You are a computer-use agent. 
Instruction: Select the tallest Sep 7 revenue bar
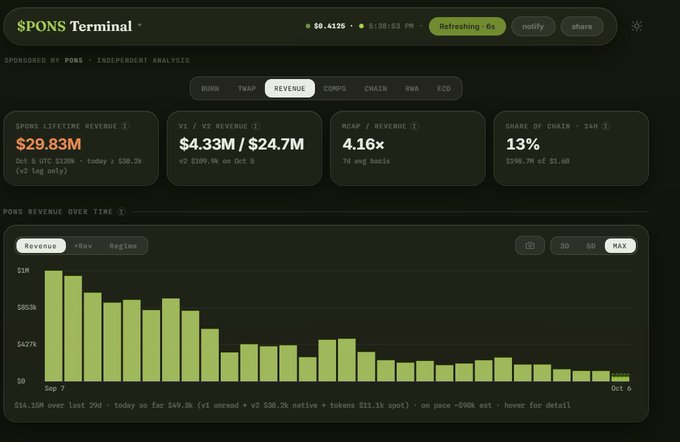(x=54, y=326)
